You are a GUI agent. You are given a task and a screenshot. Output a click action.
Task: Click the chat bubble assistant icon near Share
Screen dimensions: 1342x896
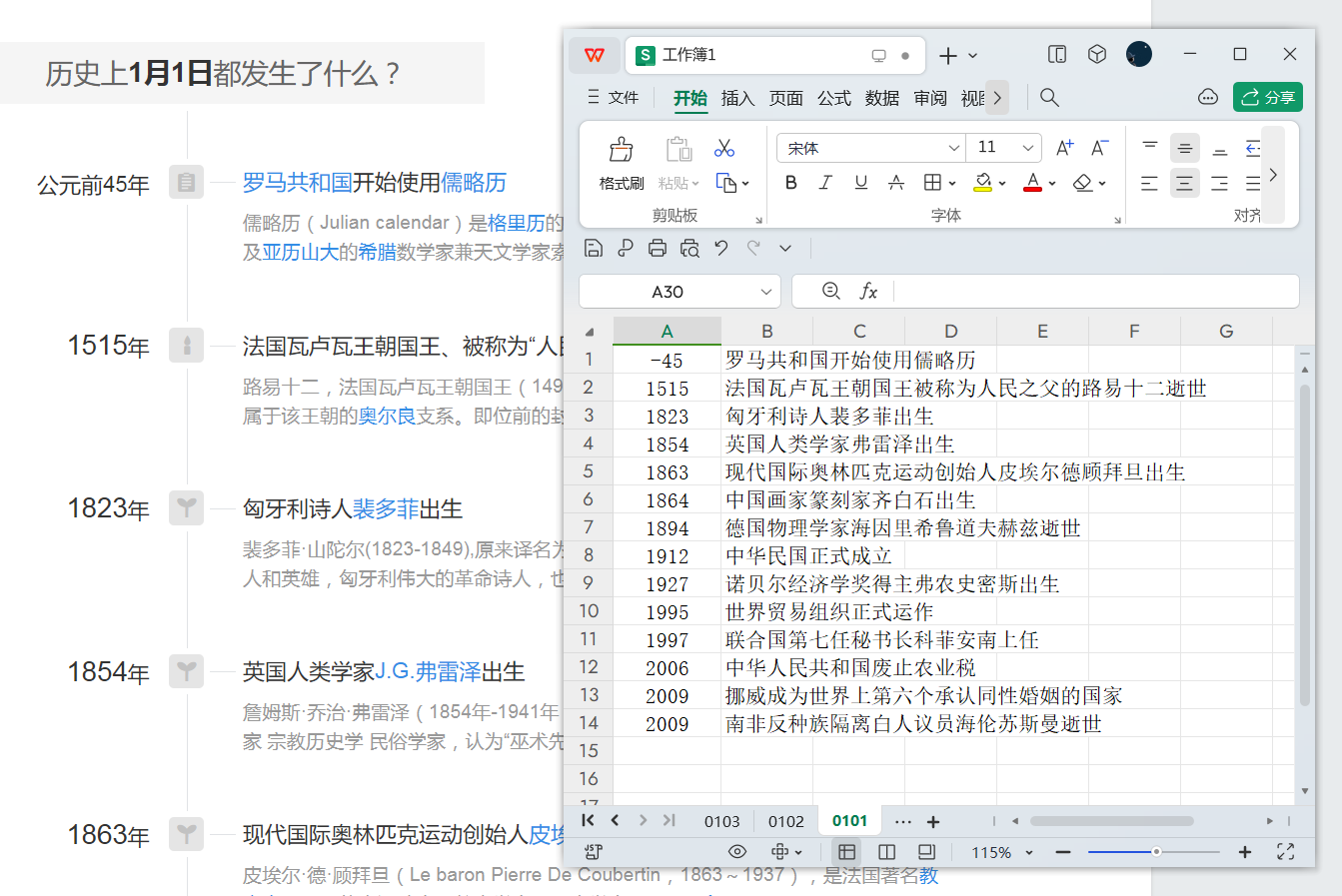click(1208, 97)
